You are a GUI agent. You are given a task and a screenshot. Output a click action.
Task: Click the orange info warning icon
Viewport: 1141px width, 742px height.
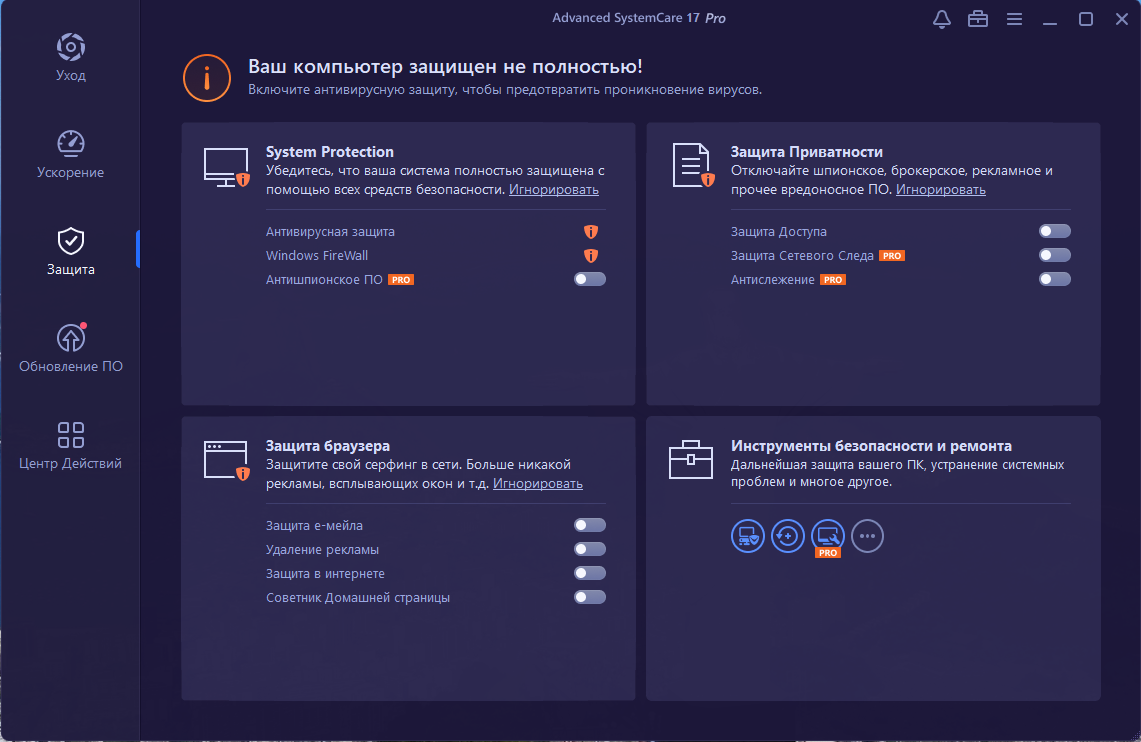tap(207, 78)
